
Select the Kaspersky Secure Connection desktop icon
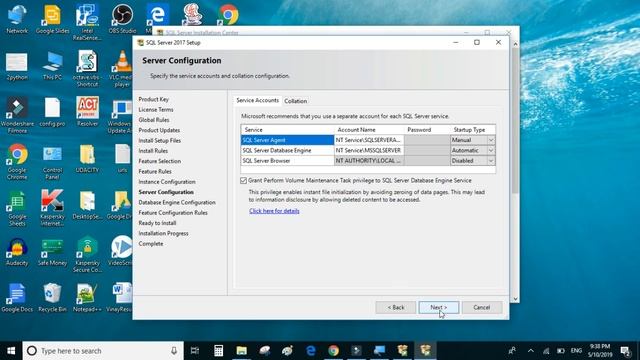pyautogui.click(x=87, y=254)
